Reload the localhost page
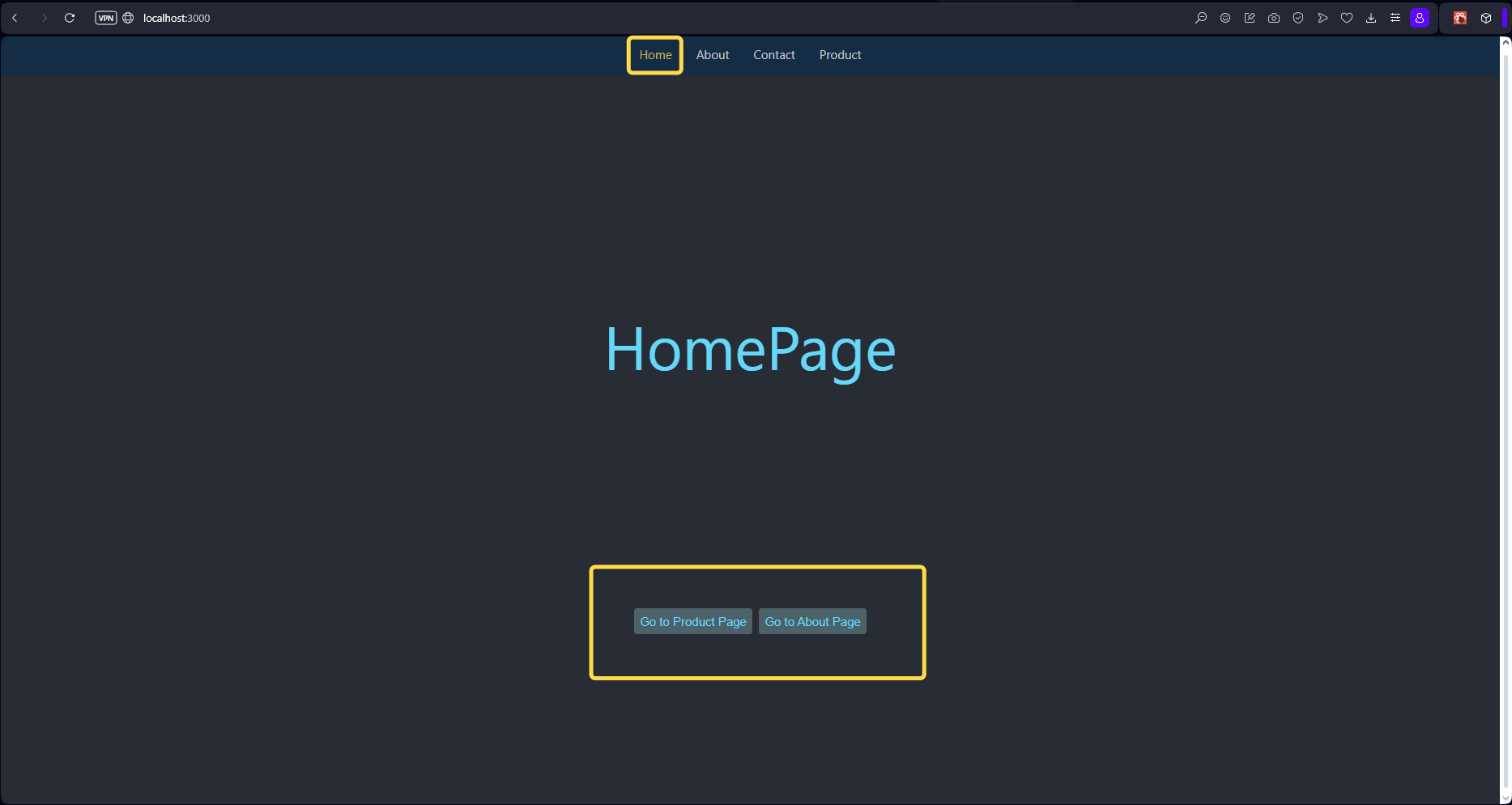 (70, 18)
